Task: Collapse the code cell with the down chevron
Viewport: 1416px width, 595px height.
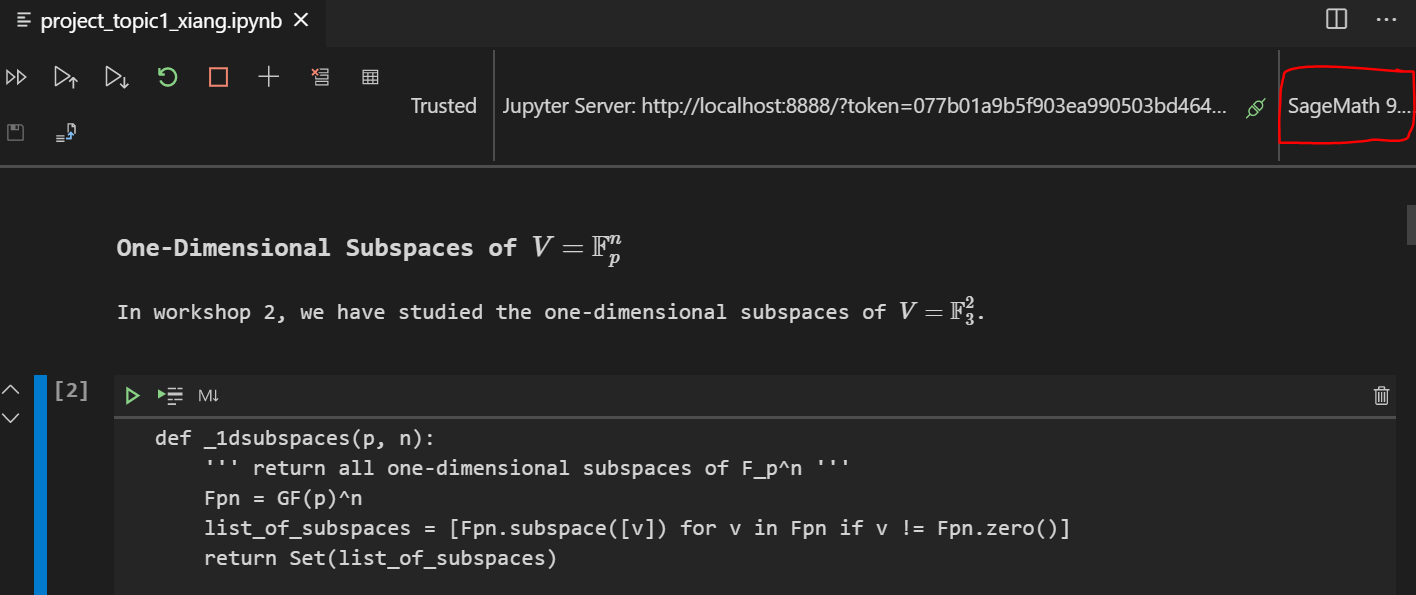Action: click(x=10, y=418)
